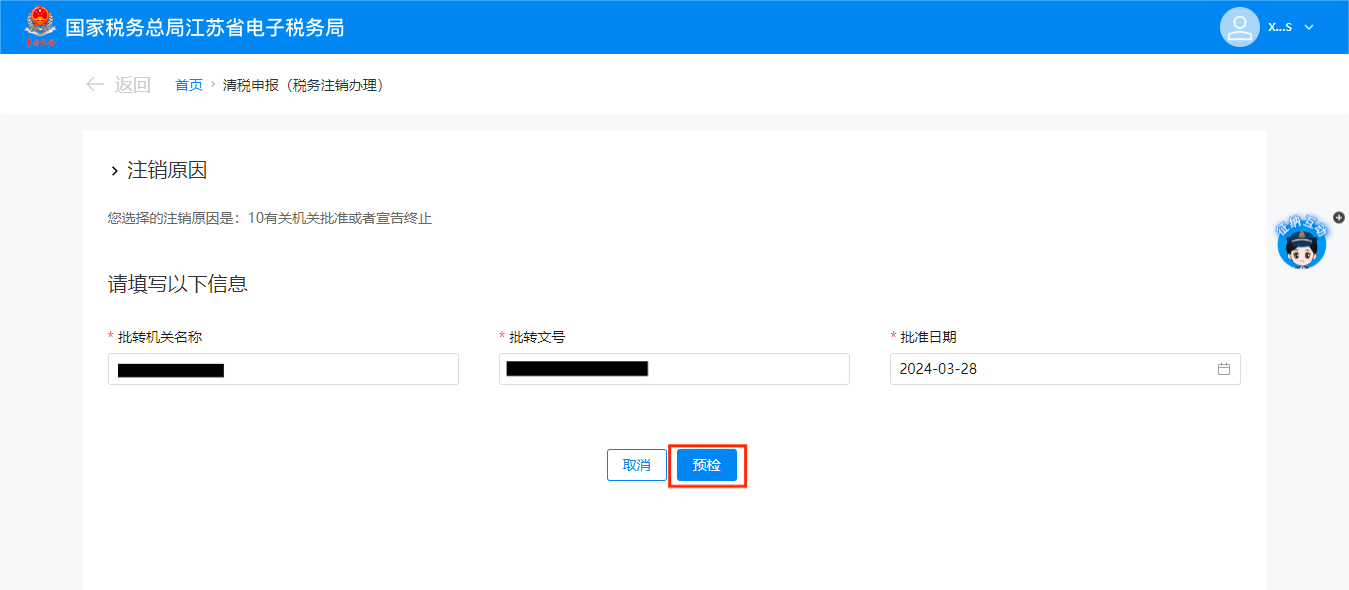The width and height of the screenshot is (1349, 590).
Task: Expand the user account dropdown arrow
Action: 1309,27
